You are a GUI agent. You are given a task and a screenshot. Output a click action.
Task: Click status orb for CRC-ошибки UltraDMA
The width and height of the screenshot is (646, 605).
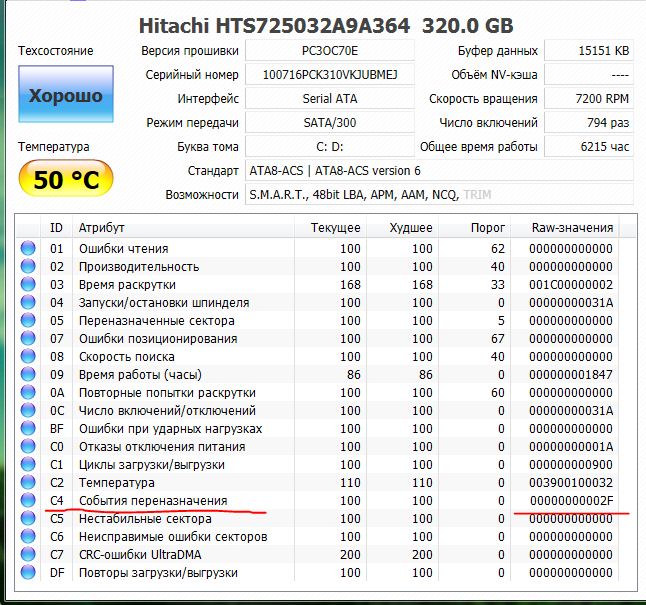coord(28,554)
